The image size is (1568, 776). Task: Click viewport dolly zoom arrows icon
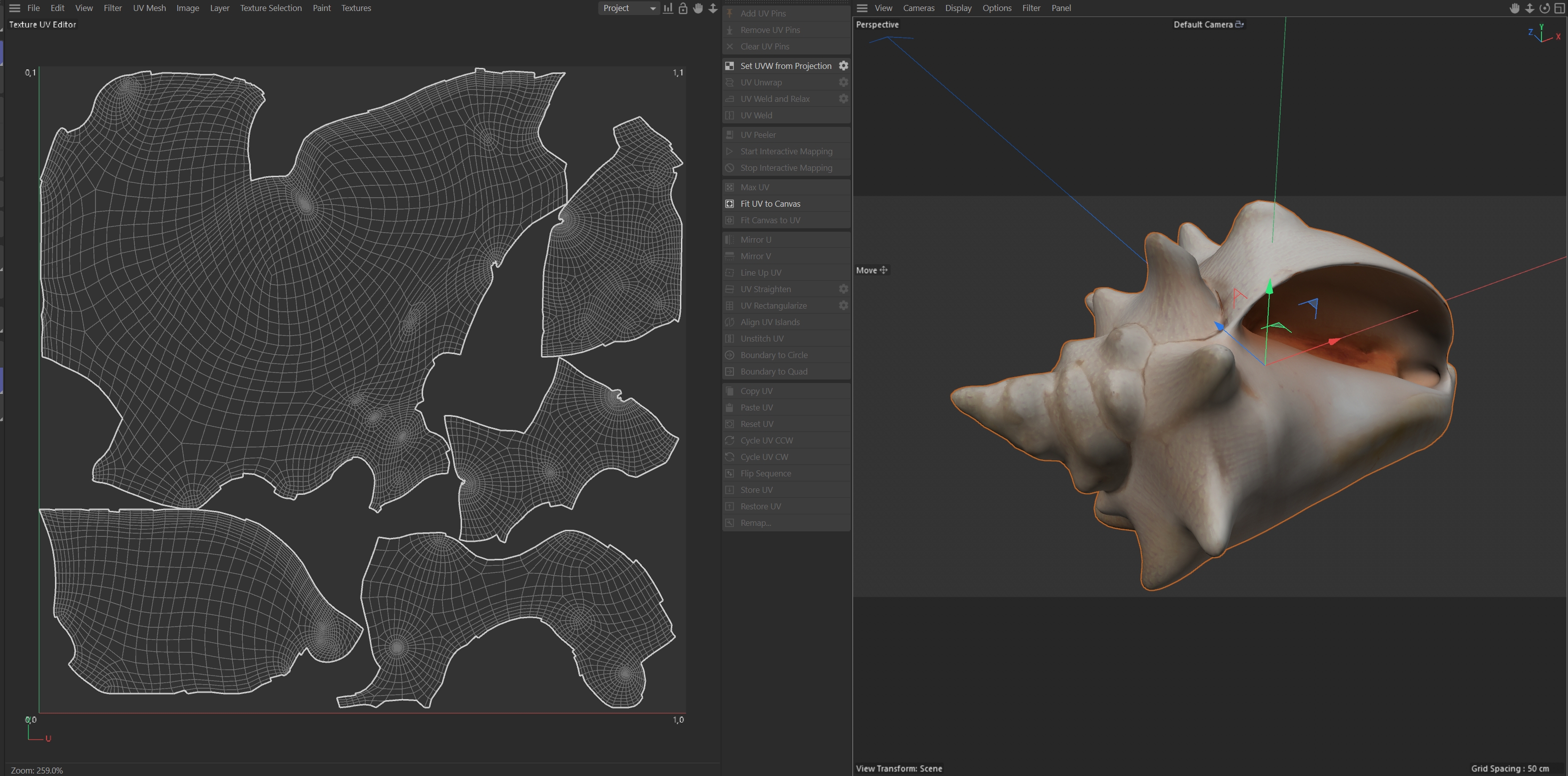[x=1530, y=8]
